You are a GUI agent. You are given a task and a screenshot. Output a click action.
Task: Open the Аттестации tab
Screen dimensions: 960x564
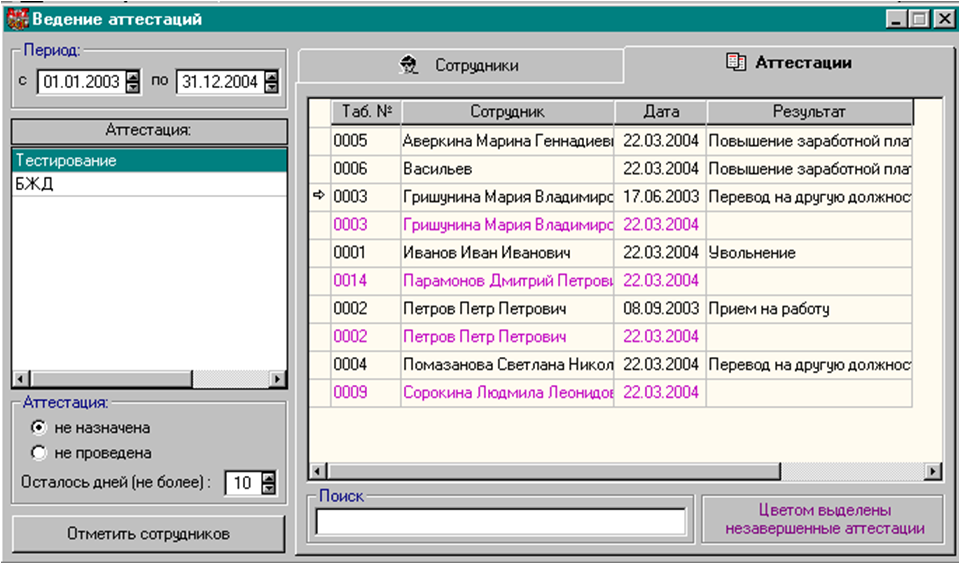(x=789, y=62)
